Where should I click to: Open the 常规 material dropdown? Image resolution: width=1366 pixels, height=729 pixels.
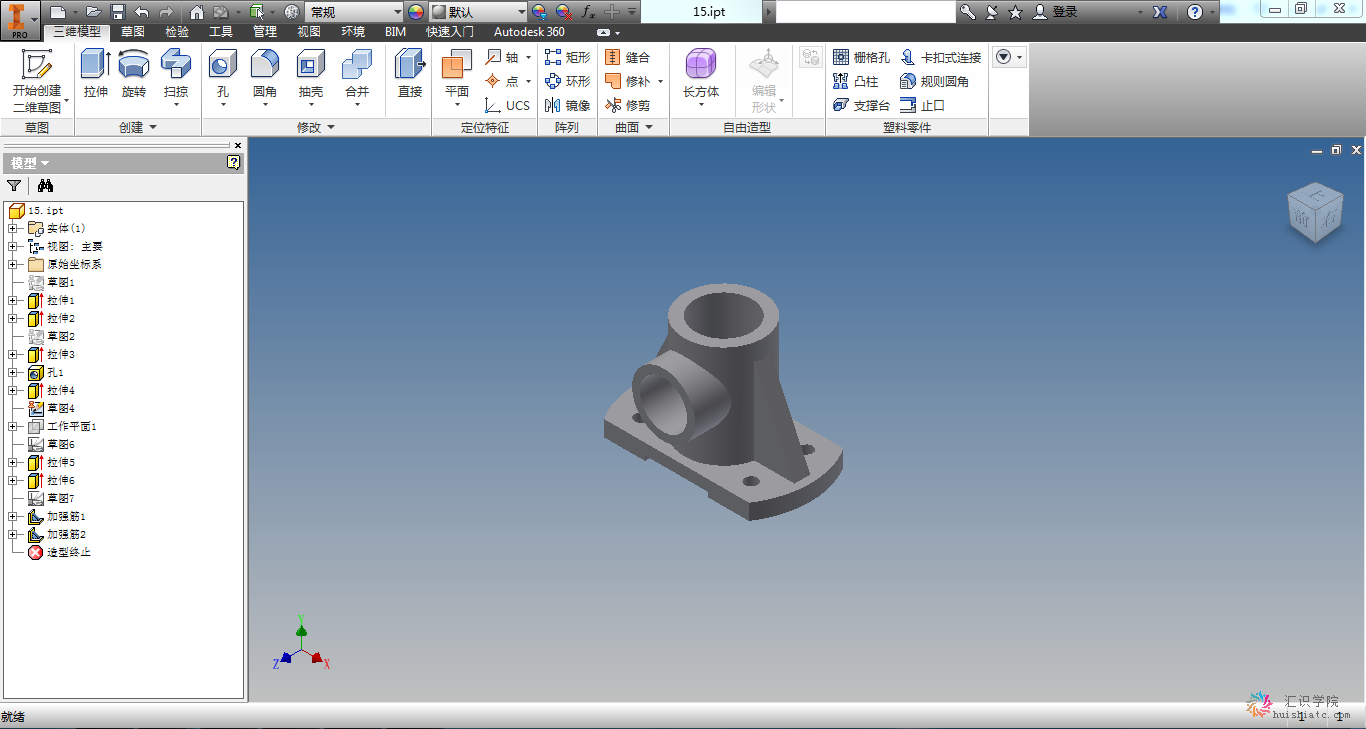pos(398,12)
